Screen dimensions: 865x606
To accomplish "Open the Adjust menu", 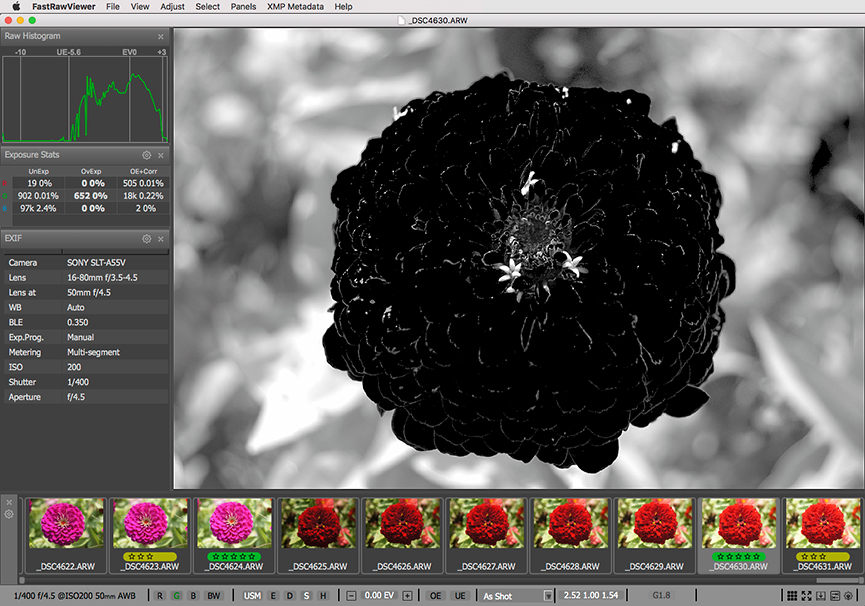I will click(172, 7).
